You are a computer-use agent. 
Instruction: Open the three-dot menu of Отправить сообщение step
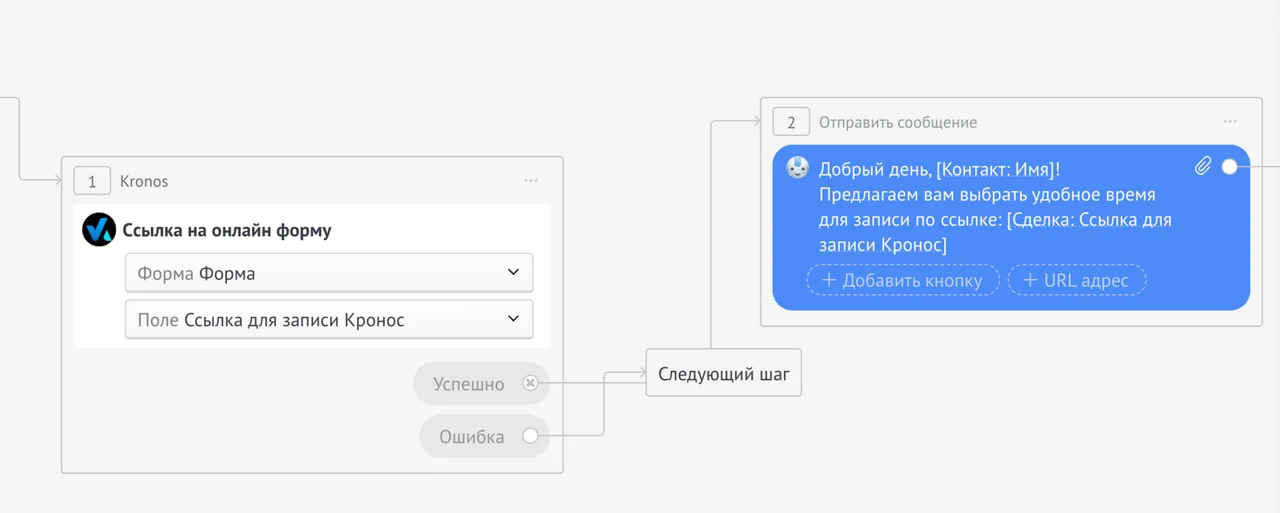pyautogui.click(x=1230, y=122)
